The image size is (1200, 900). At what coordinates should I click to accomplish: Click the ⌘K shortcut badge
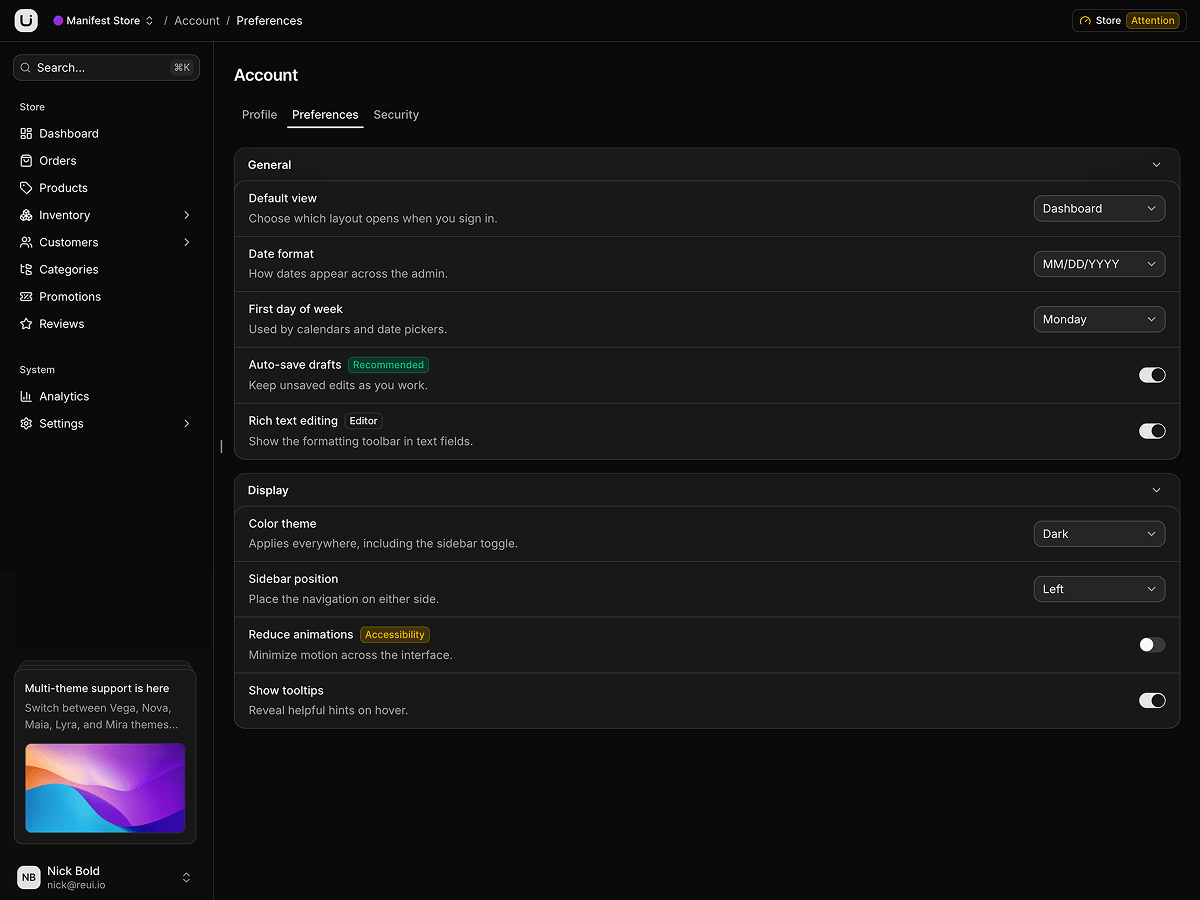[x=182, y=67]
